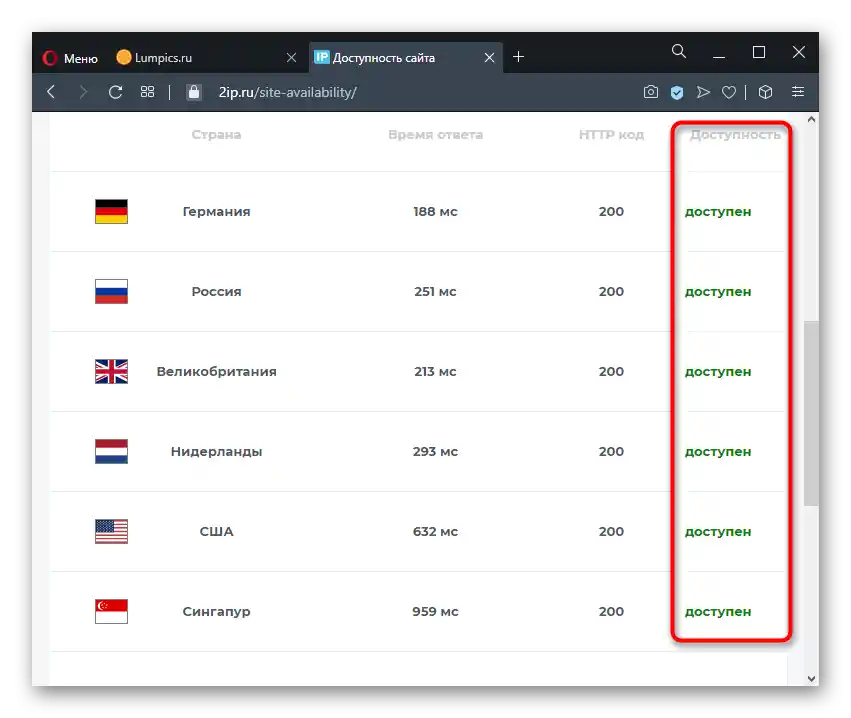Click the page scrollbar down arrow
The image size is (851, 718).
tap(811, 678)
